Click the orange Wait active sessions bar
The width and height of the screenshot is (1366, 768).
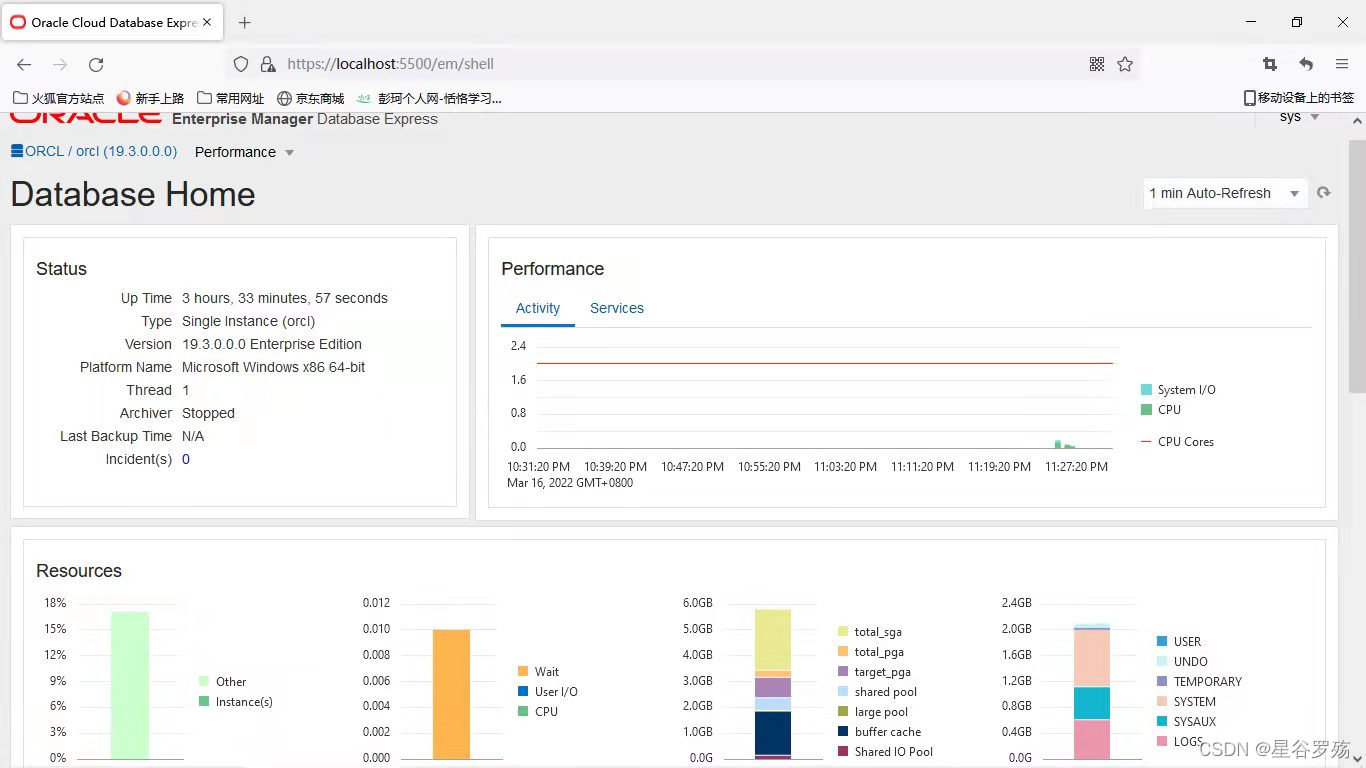tap(451, 694)
